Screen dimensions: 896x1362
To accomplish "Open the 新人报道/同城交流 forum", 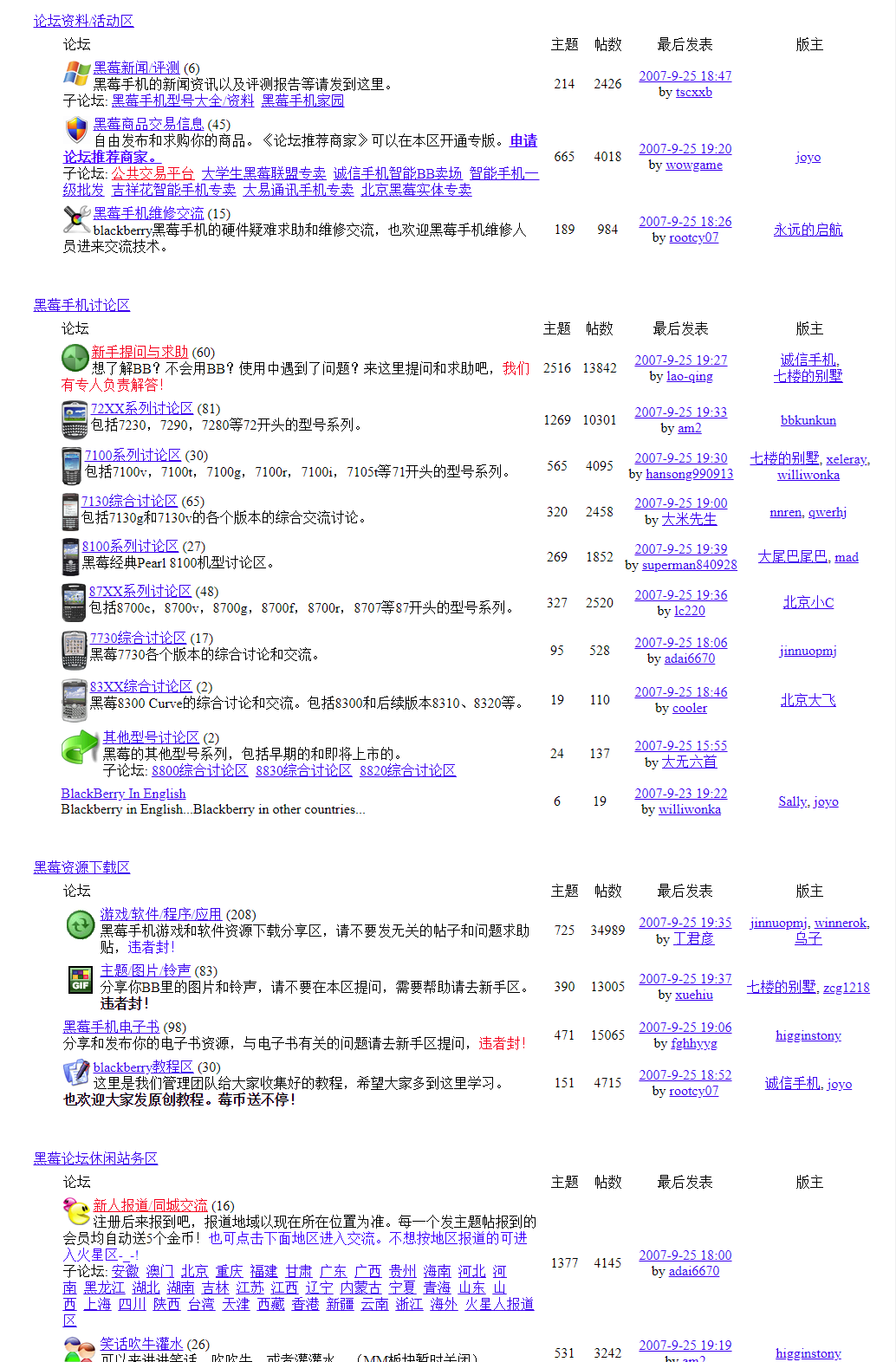I will coord(150,1205).
